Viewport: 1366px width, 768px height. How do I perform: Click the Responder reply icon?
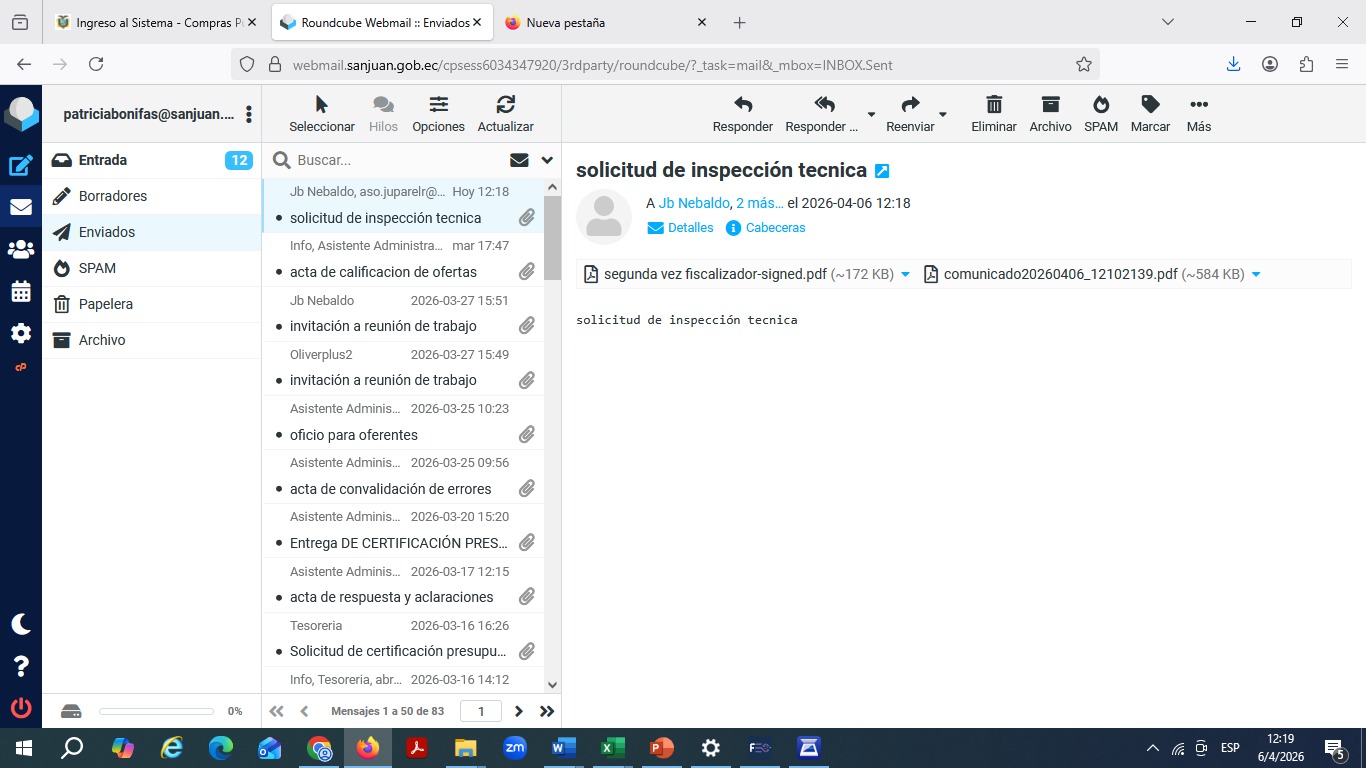click(x=742, y=105)
